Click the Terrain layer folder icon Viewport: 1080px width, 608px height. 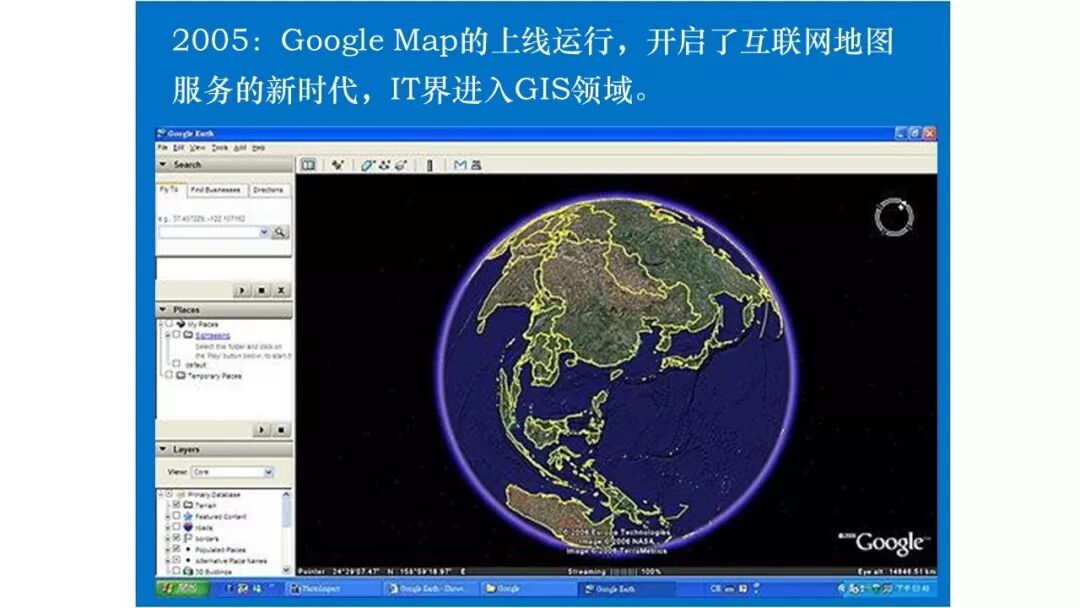(188, 505)
